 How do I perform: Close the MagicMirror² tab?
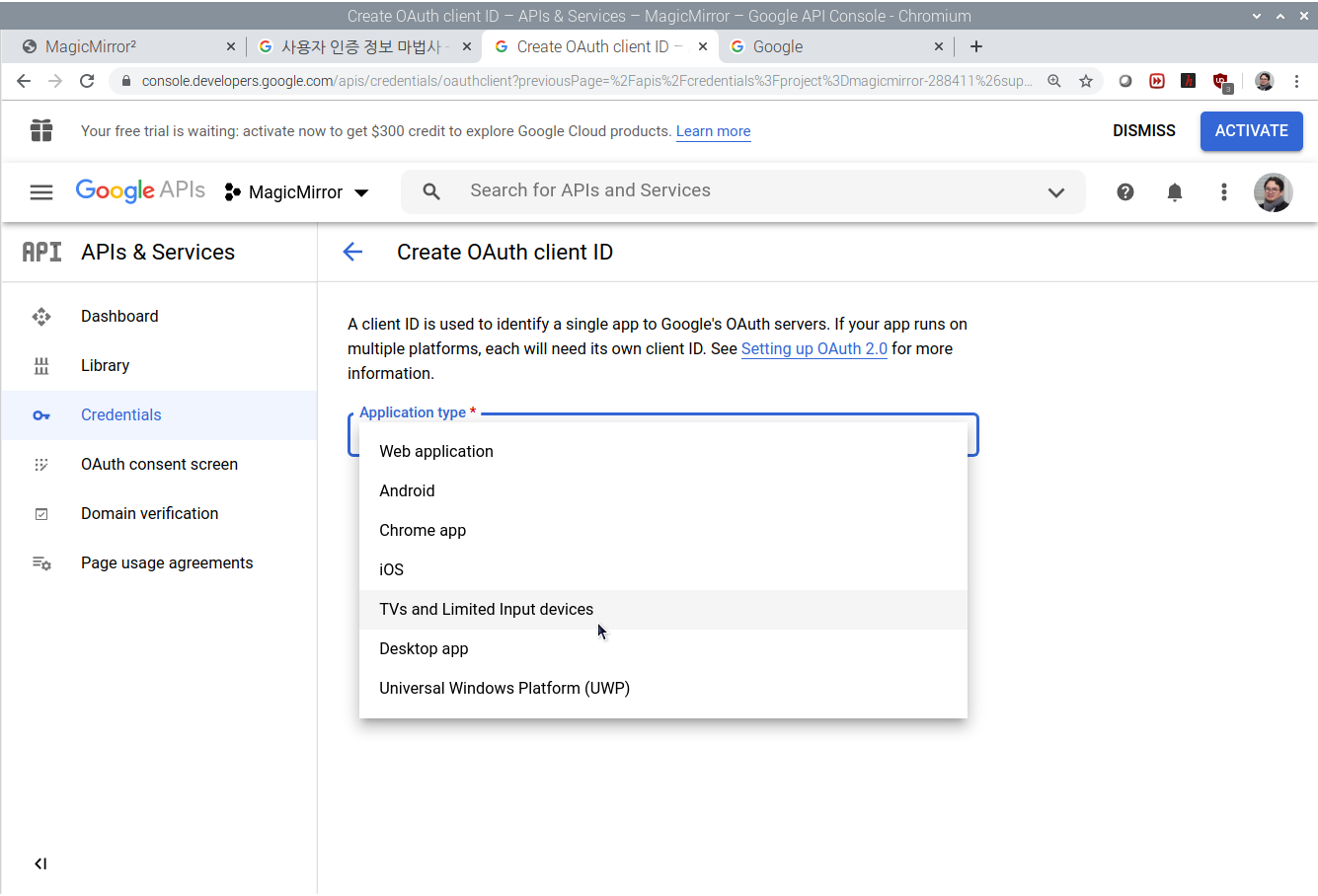pos(231,46)
